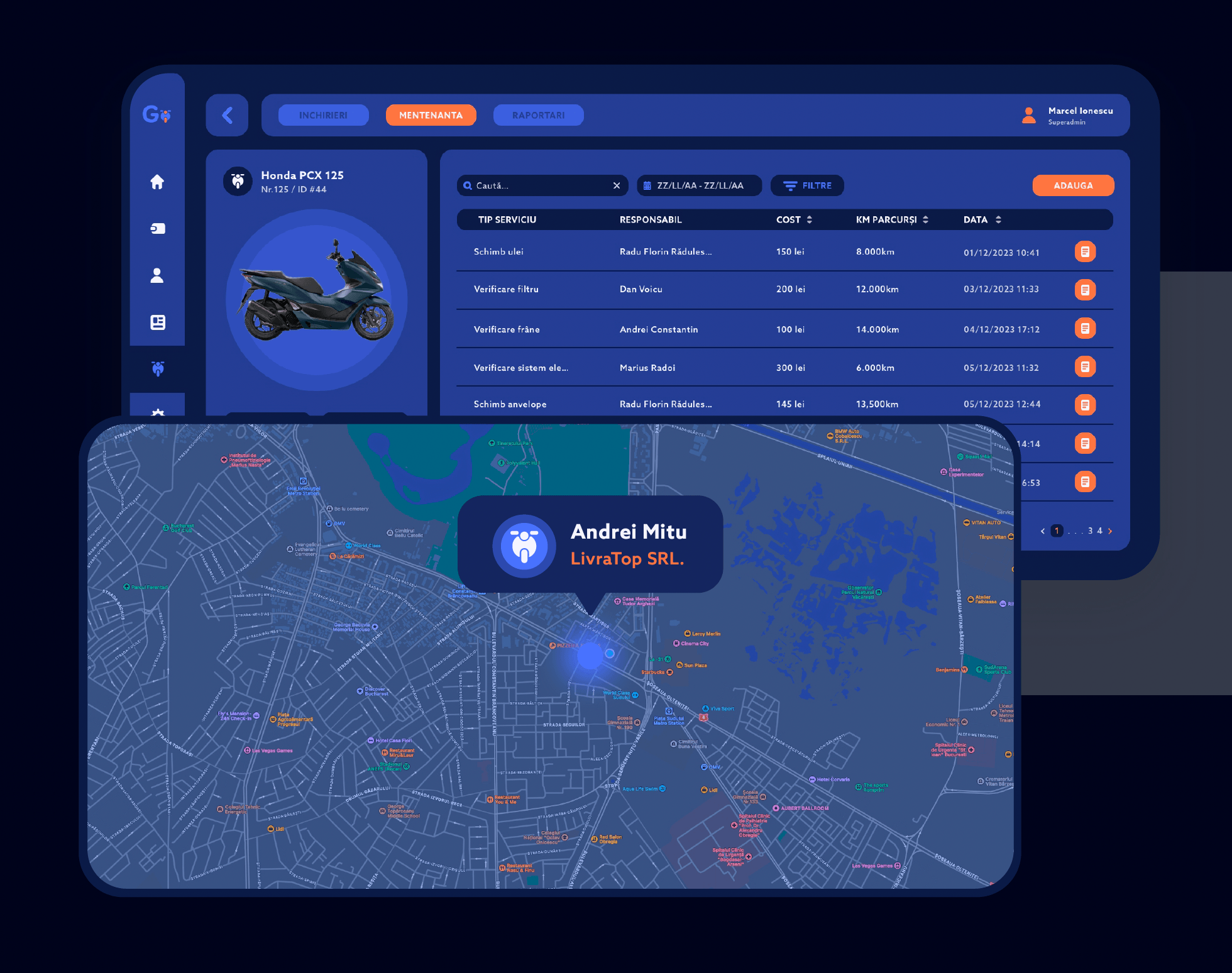Click the Andrei Mitu name on map popup
Viewport: 1232px width, 973px height.
[629, 532]
